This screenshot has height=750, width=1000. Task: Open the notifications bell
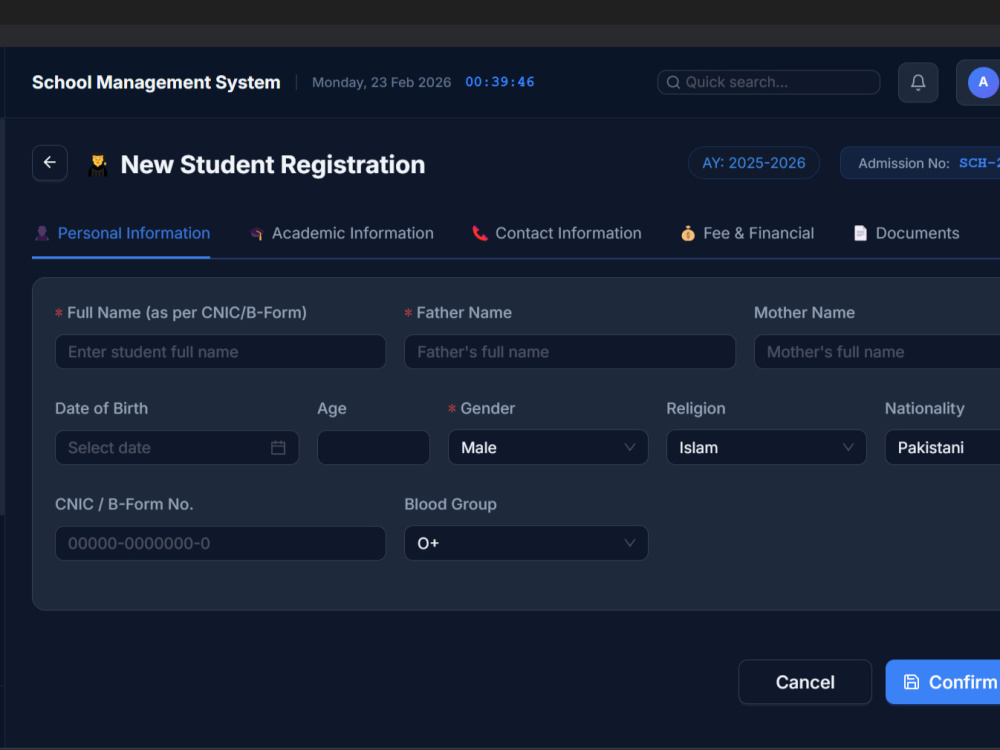pos(918,83)
